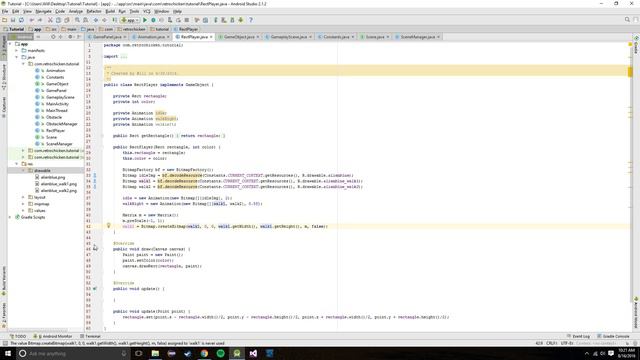Open Chrome from the taskbar
This screenshot has height=360, width=640.
pyautogui.click(x=204, y=353)
